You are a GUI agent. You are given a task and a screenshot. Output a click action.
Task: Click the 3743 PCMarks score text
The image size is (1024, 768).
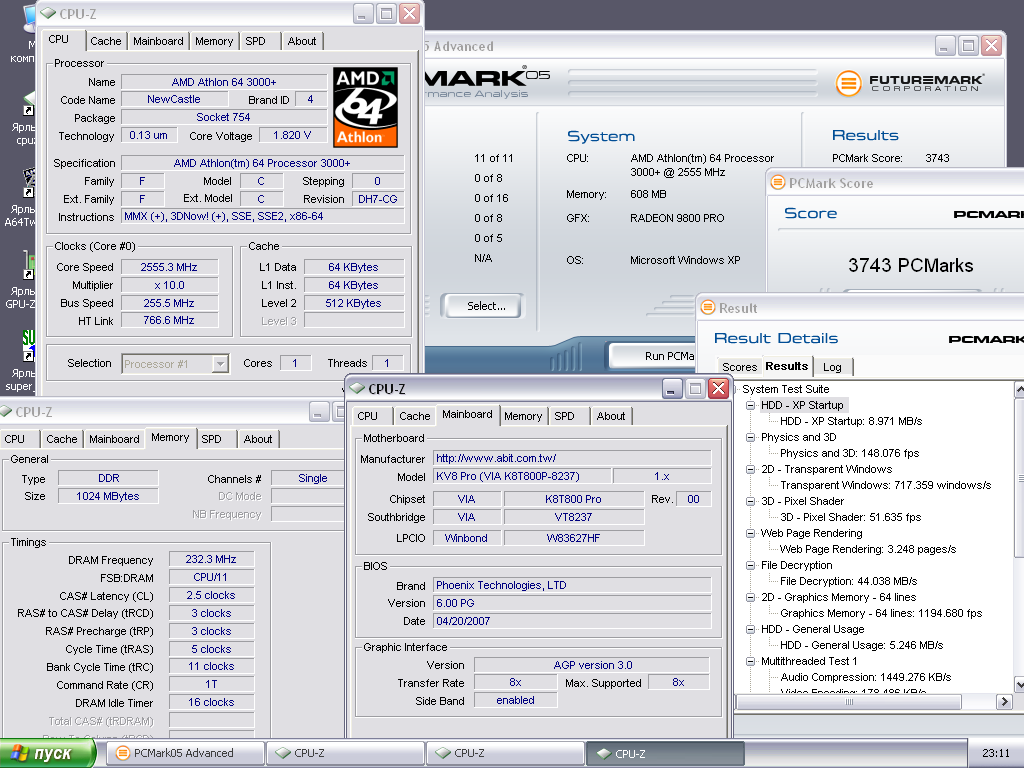(x=910, y=265)
